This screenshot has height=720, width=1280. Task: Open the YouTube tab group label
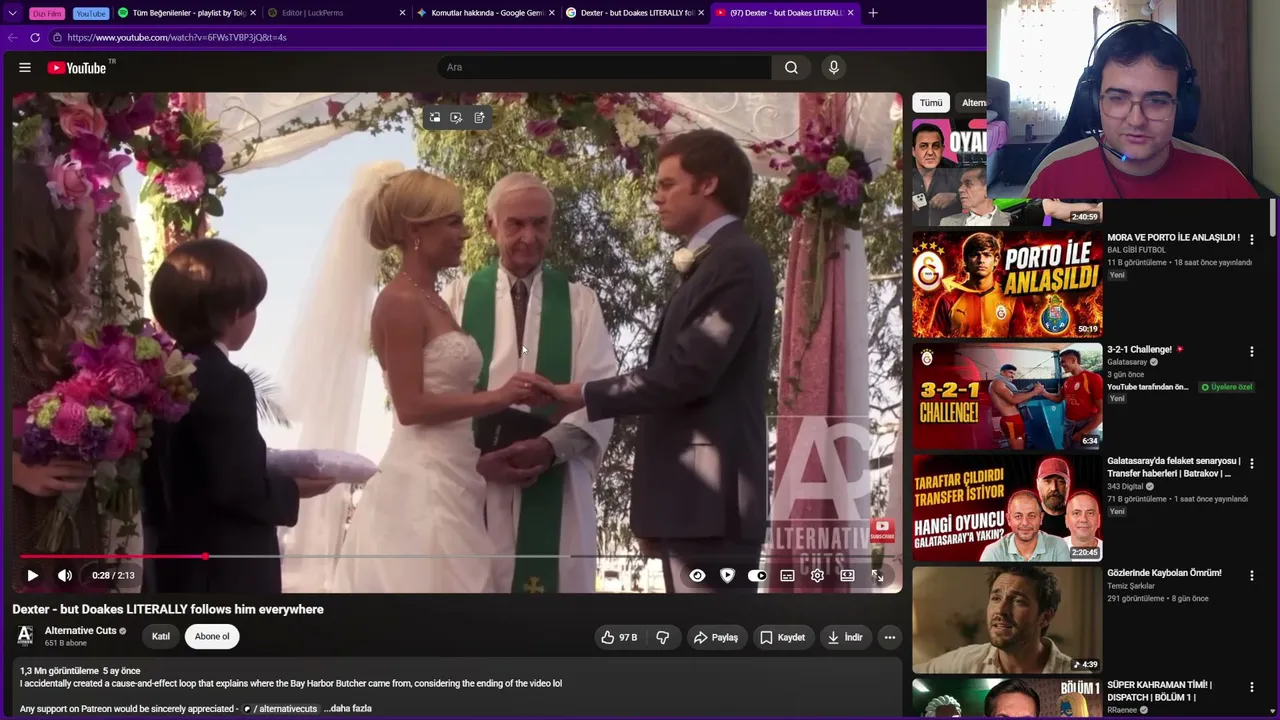click(90, 13)
